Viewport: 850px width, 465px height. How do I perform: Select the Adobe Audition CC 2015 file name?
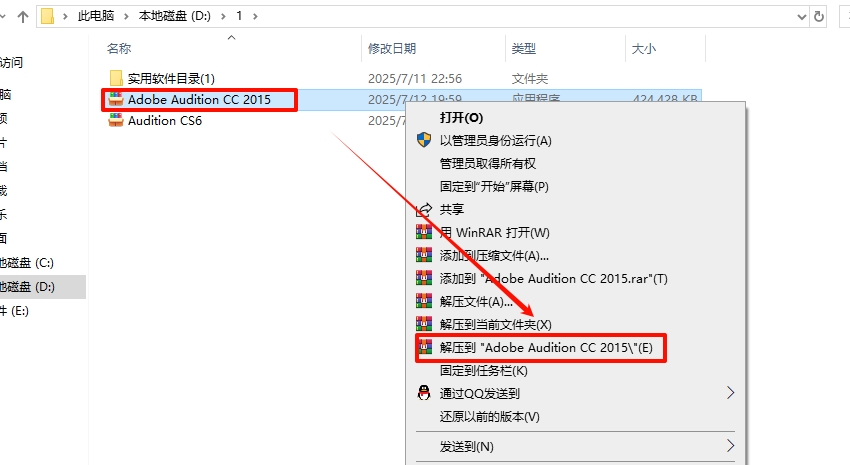coord(199,100)
